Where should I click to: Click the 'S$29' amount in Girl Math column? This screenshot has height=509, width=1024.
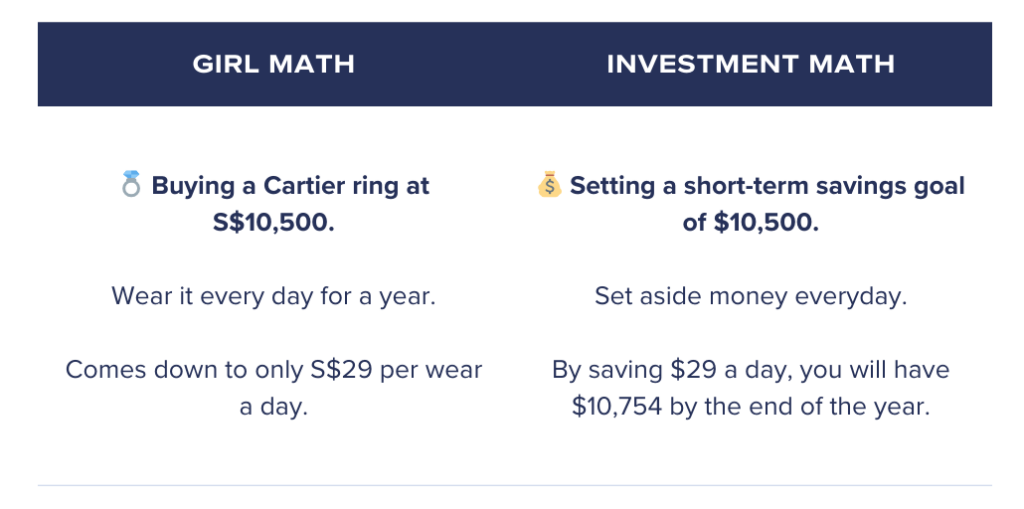click(x=341, y=370)
